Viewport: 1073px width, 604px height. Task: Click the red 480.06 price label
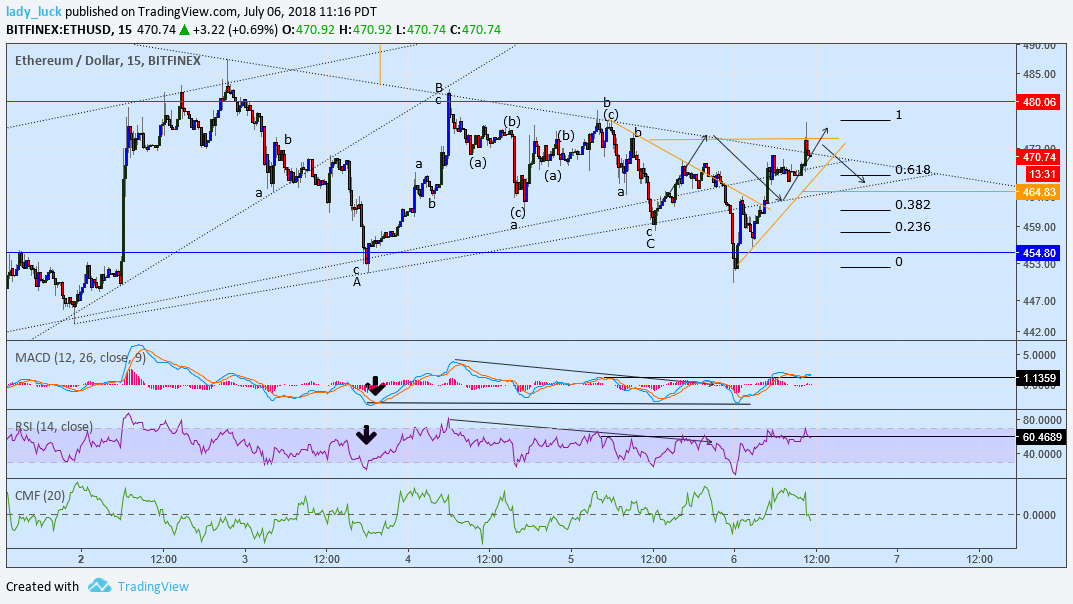[1039, 102]
